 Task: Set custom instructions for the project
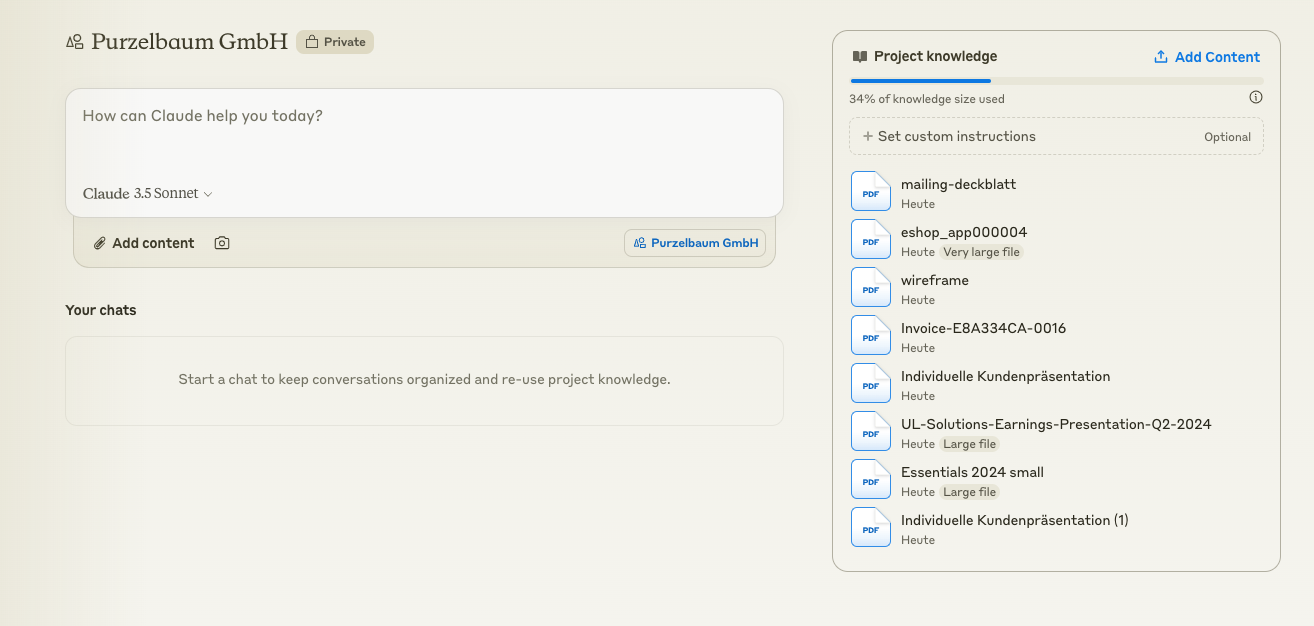tap(1056, 137)
